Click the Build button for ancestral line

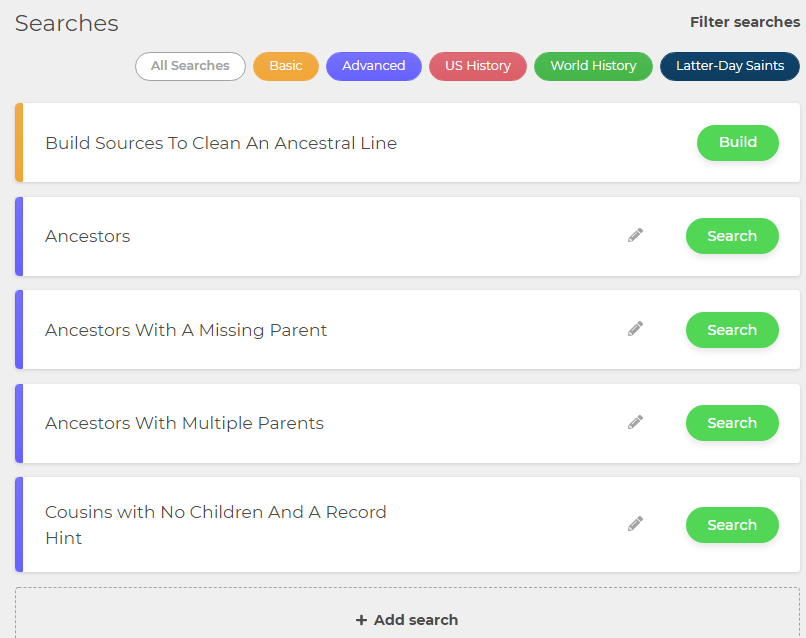pos(738,142)
